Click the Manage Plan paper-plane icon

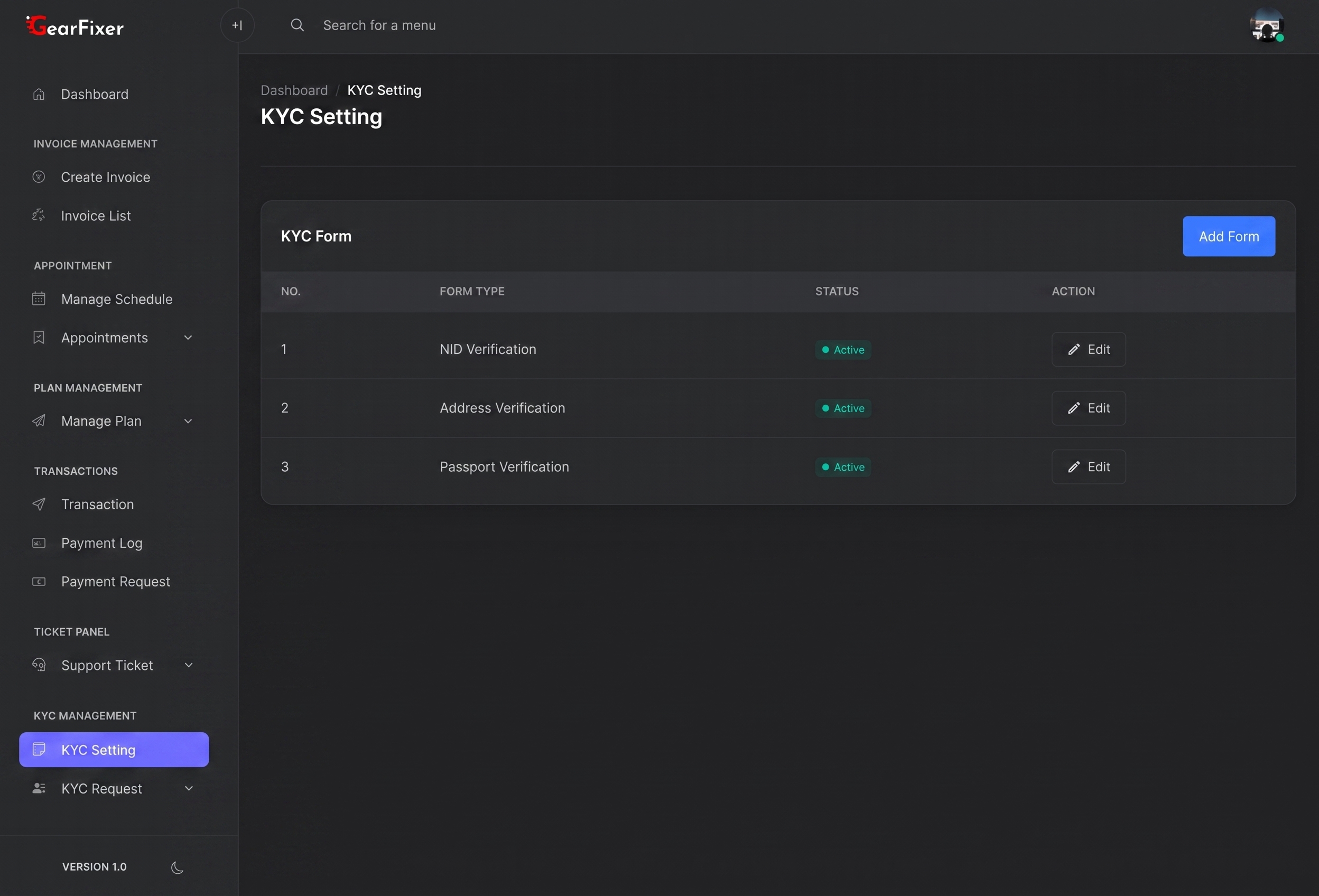point(39,421)
